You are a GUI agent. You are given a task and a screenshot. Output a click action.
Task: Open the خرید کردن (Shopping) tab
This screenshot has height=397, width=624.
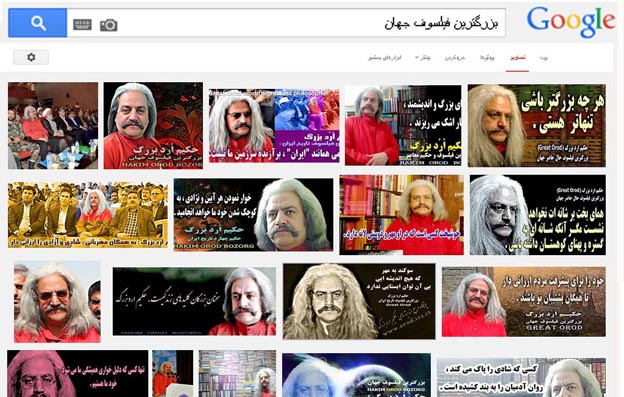tap(454, 58)
